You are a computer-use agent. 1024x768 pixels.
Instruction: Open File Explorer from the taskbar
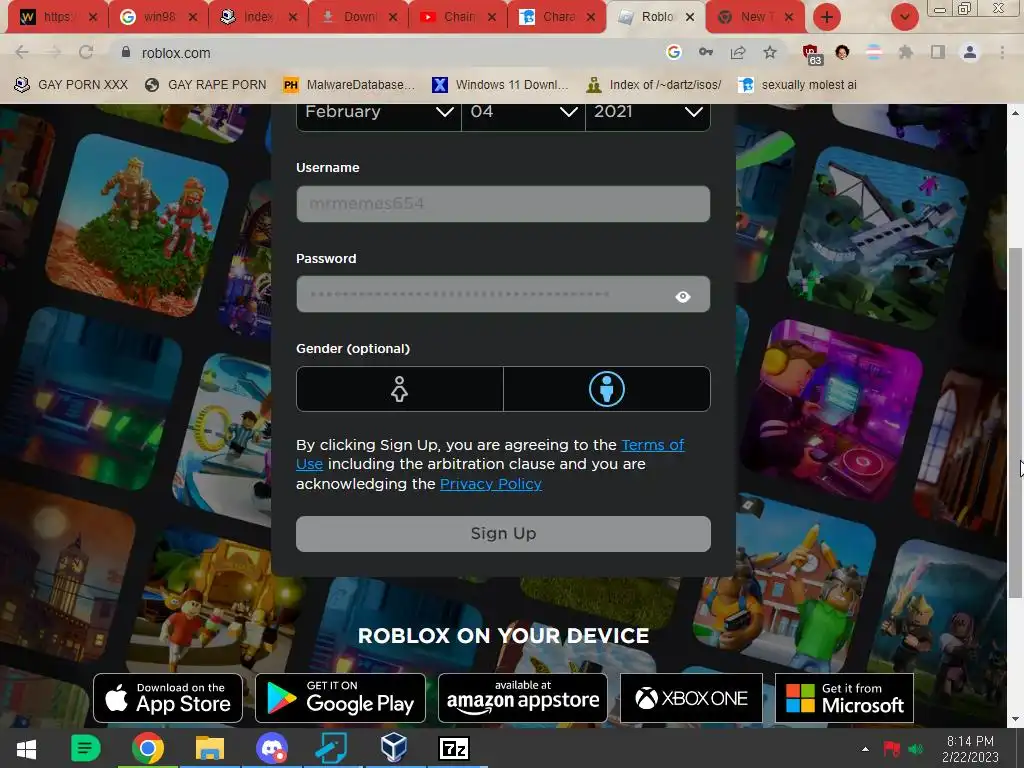[x=210, y=749]
